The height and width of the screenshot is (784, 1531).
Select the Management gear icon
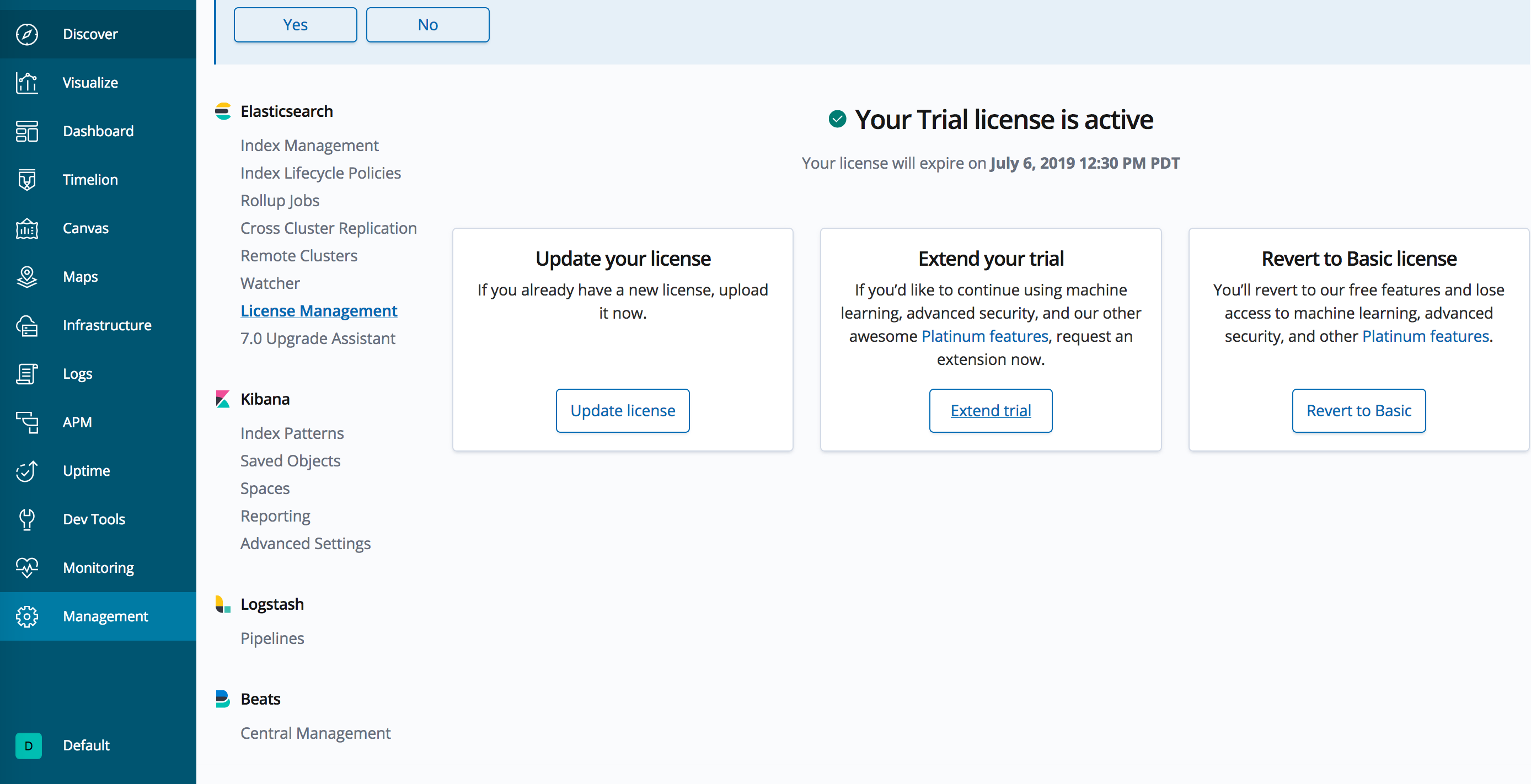26,616
